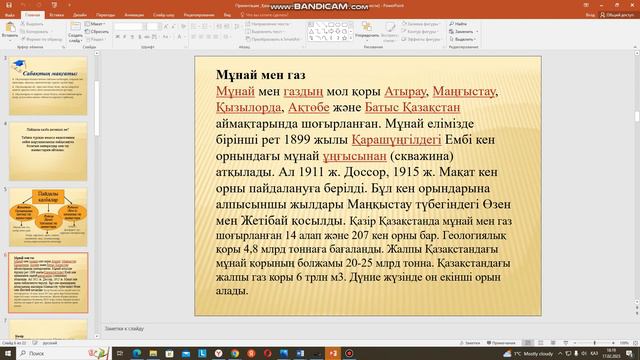Click the notes pane 'Заметки к слайду'
Image resolution: width=640 pixels, height=360 pixels.
(x=124, y=328)
